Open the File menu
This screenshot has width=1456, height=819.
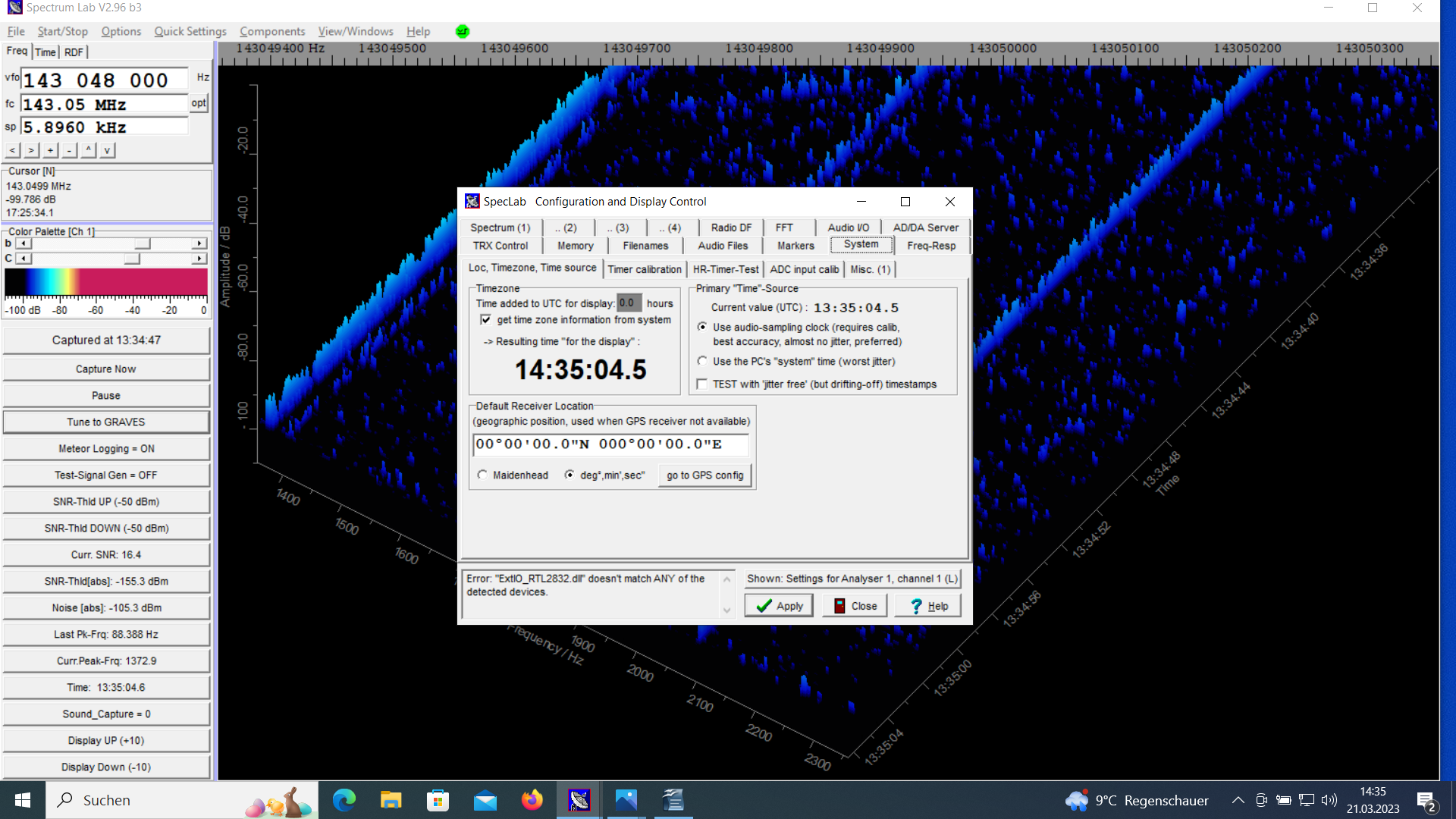tap(16, 31)
